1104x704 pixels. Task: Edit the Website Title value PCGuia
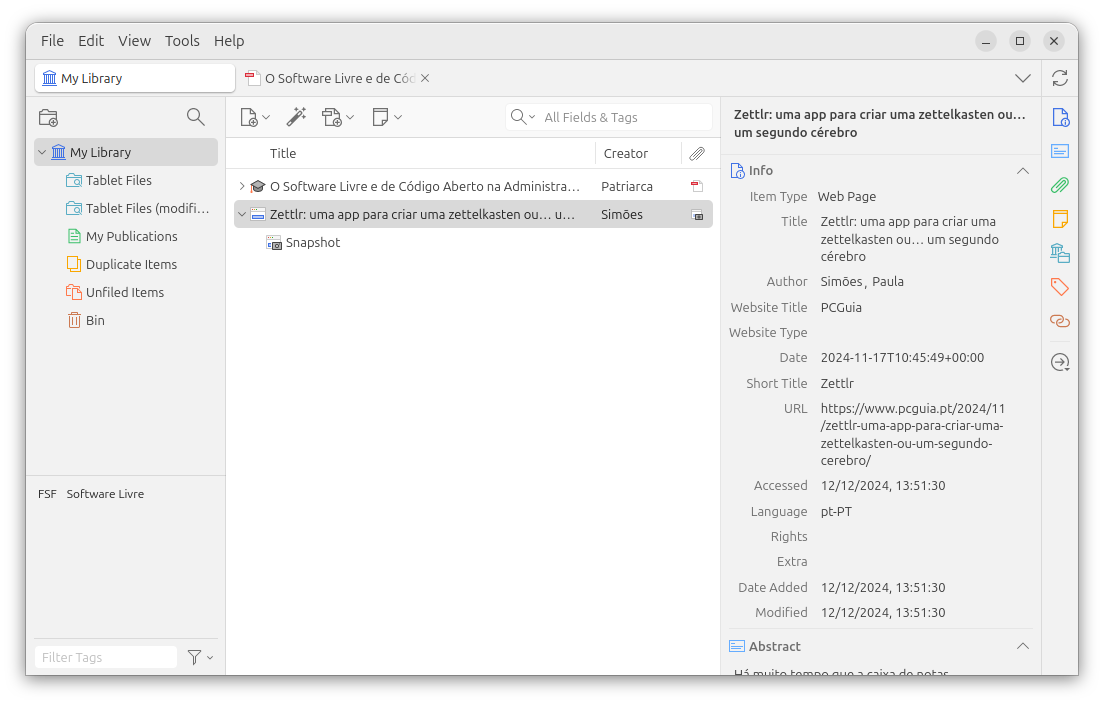click(841, 307)
